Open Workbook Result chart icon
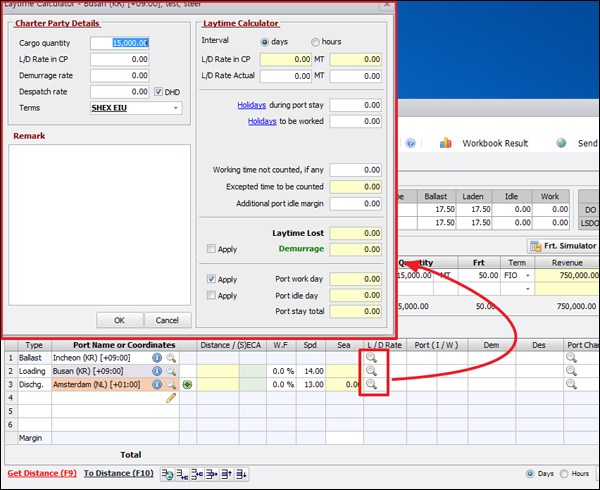 click(x=446, y=143)
